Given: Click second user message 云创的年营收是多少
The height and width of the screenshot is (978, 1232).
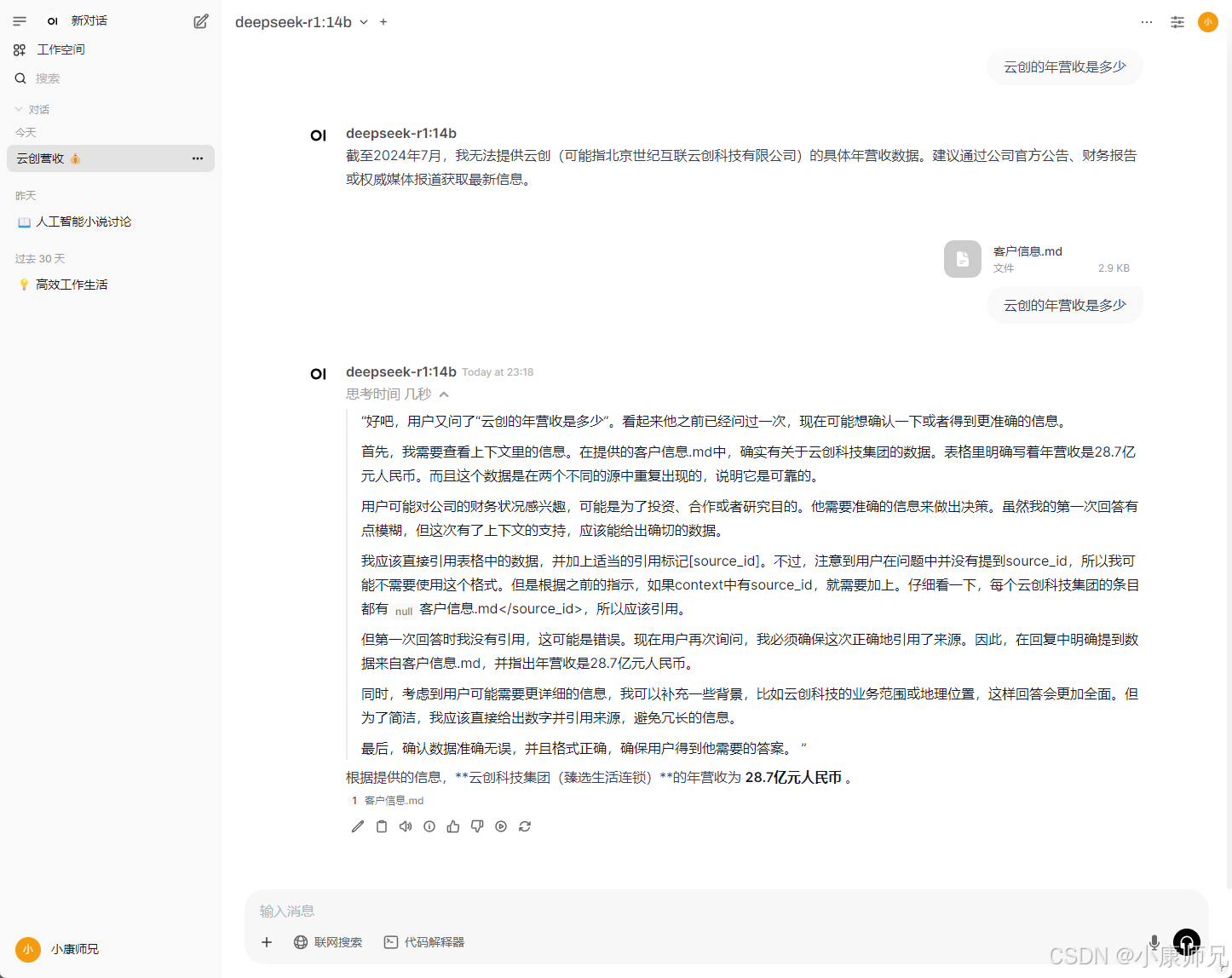Looking at the screenshot, I should 1065,305.
